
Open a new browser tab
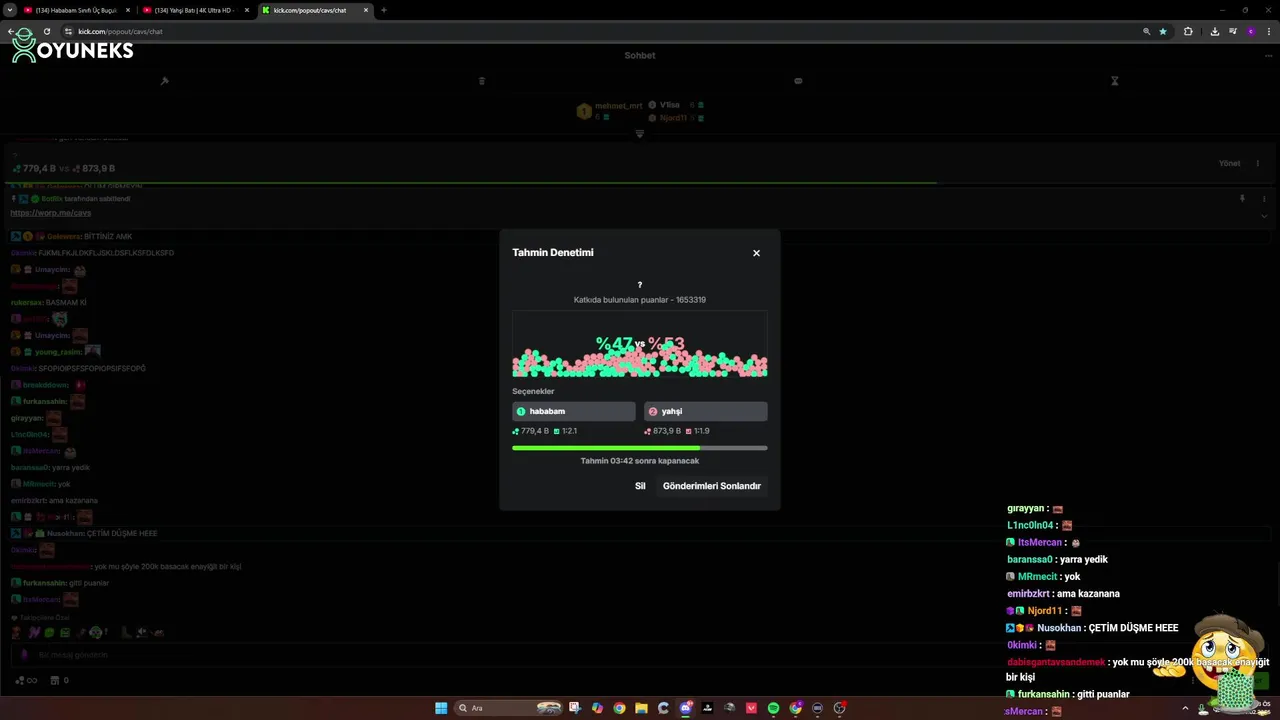[384, 10]
